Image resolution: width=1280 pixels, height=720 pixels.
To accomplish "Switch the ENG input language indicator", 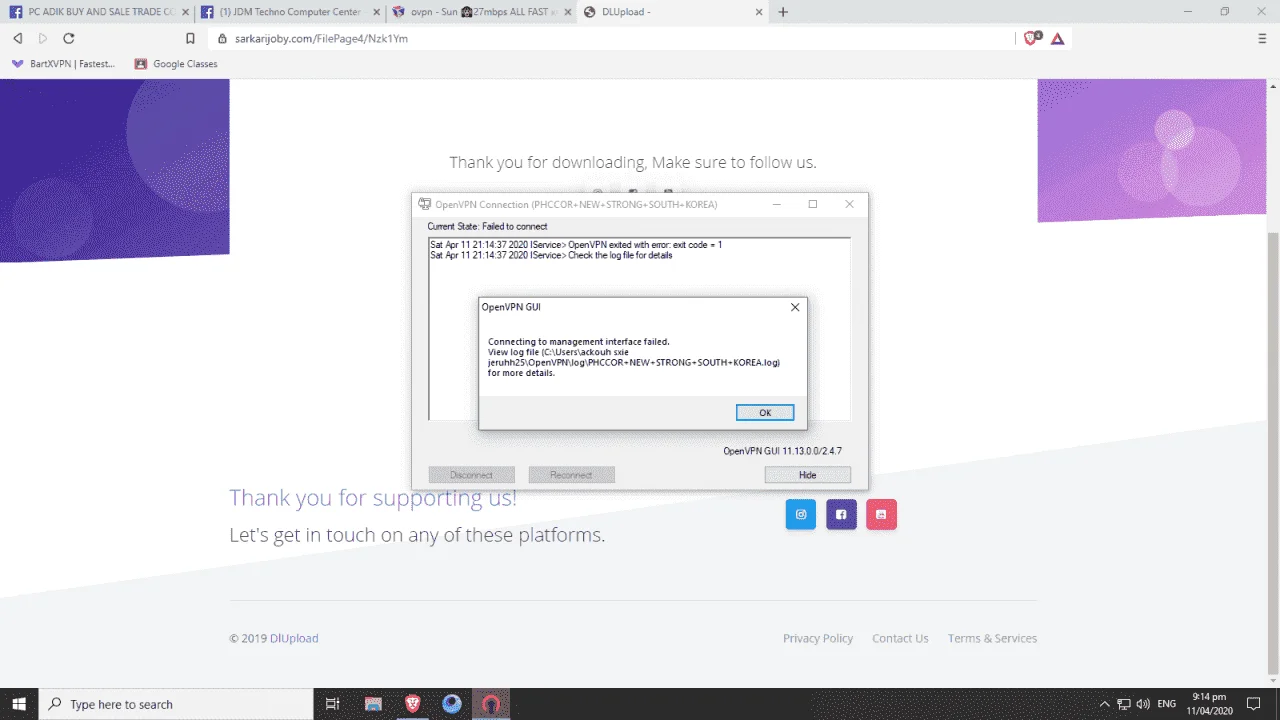I will [x=1166, y=704].
